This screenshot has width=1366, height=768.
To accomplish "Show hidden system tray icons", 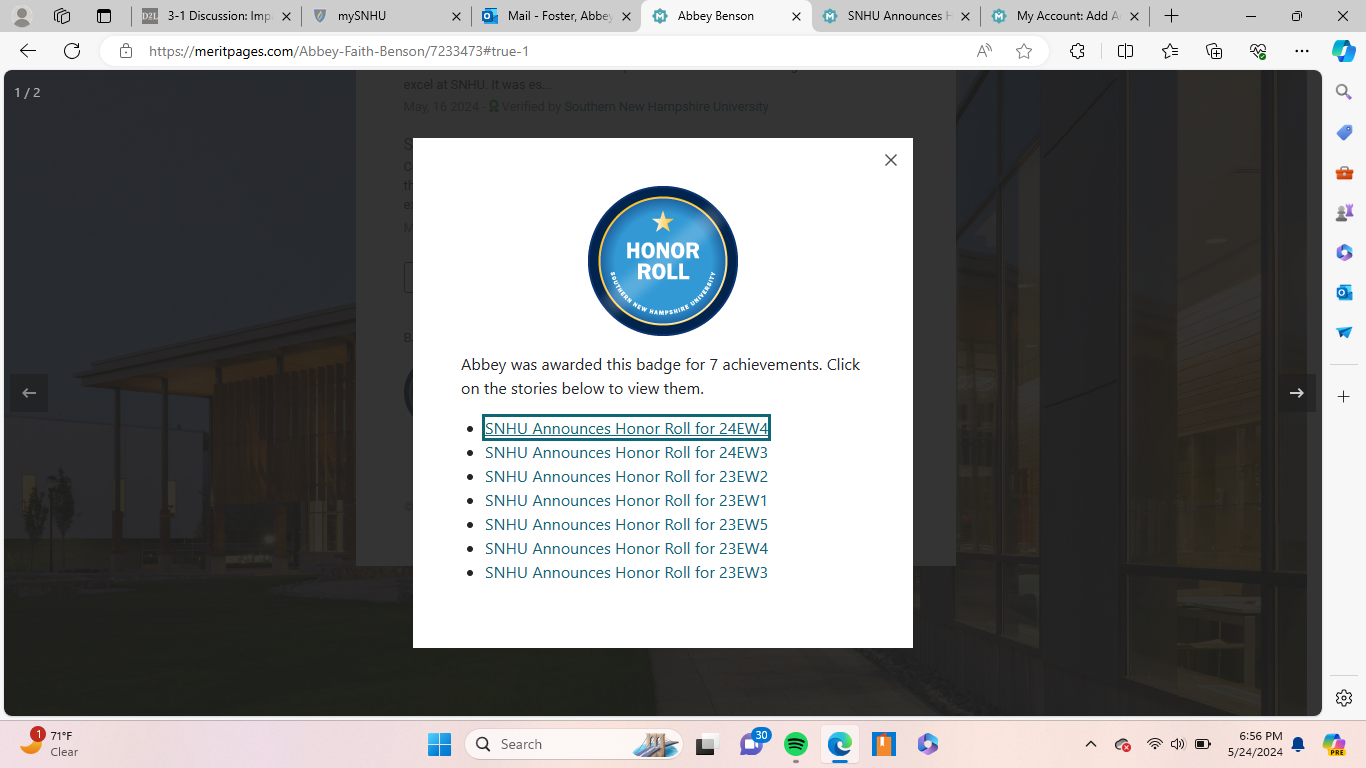I will coord(1091,744).
